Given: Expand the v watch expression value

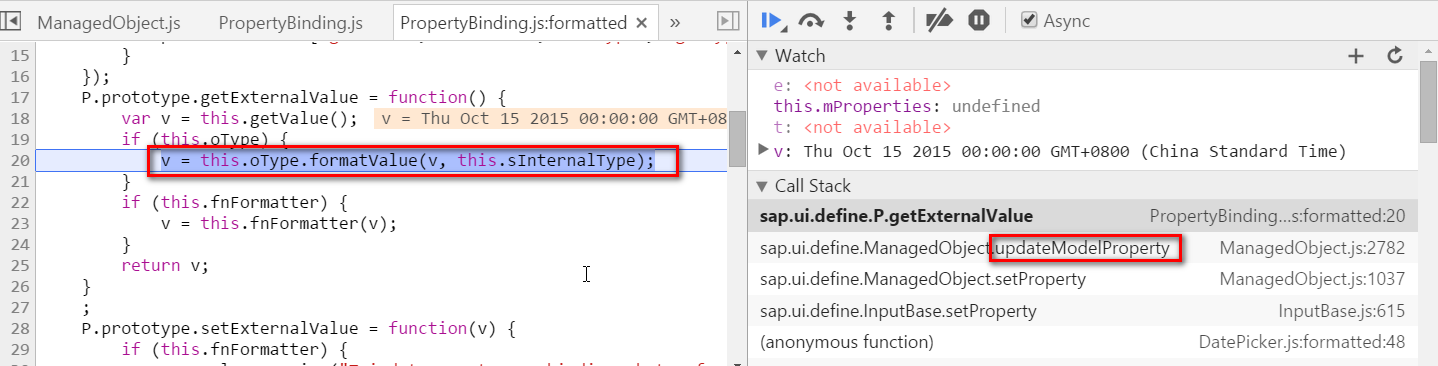Looking at the screenshot, I should pos(764,150).
